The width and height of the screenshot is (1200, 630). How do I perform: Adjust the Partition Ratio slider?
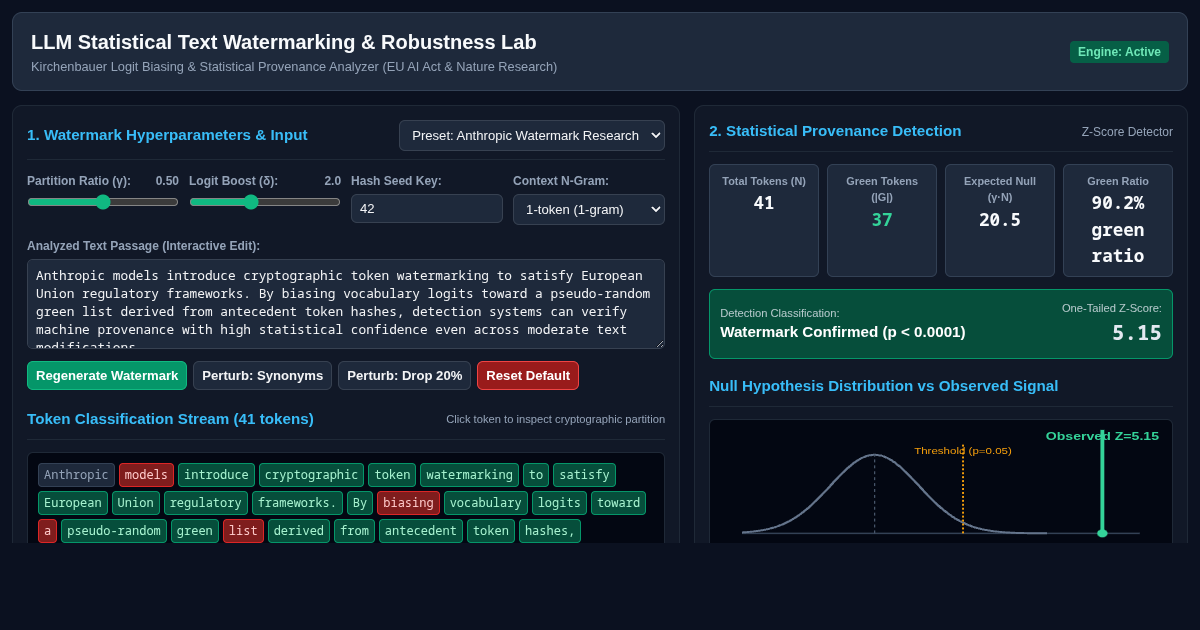(x=103, y=202)
